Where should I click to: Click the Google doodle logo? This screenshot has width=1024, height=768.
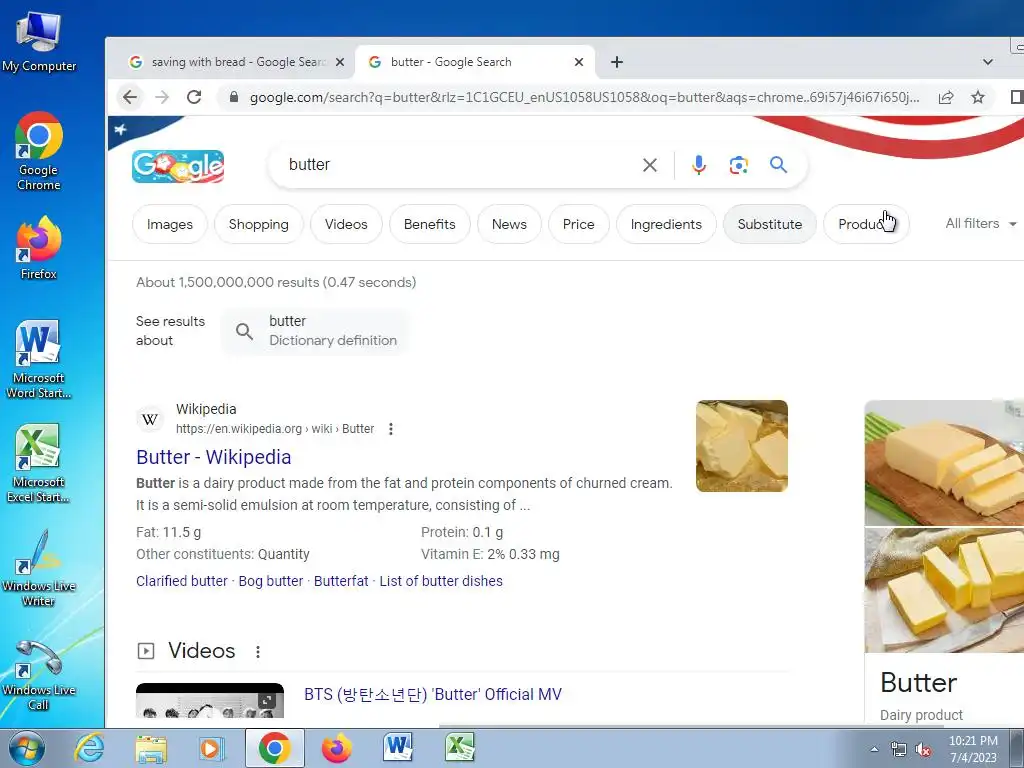(178, 166)
